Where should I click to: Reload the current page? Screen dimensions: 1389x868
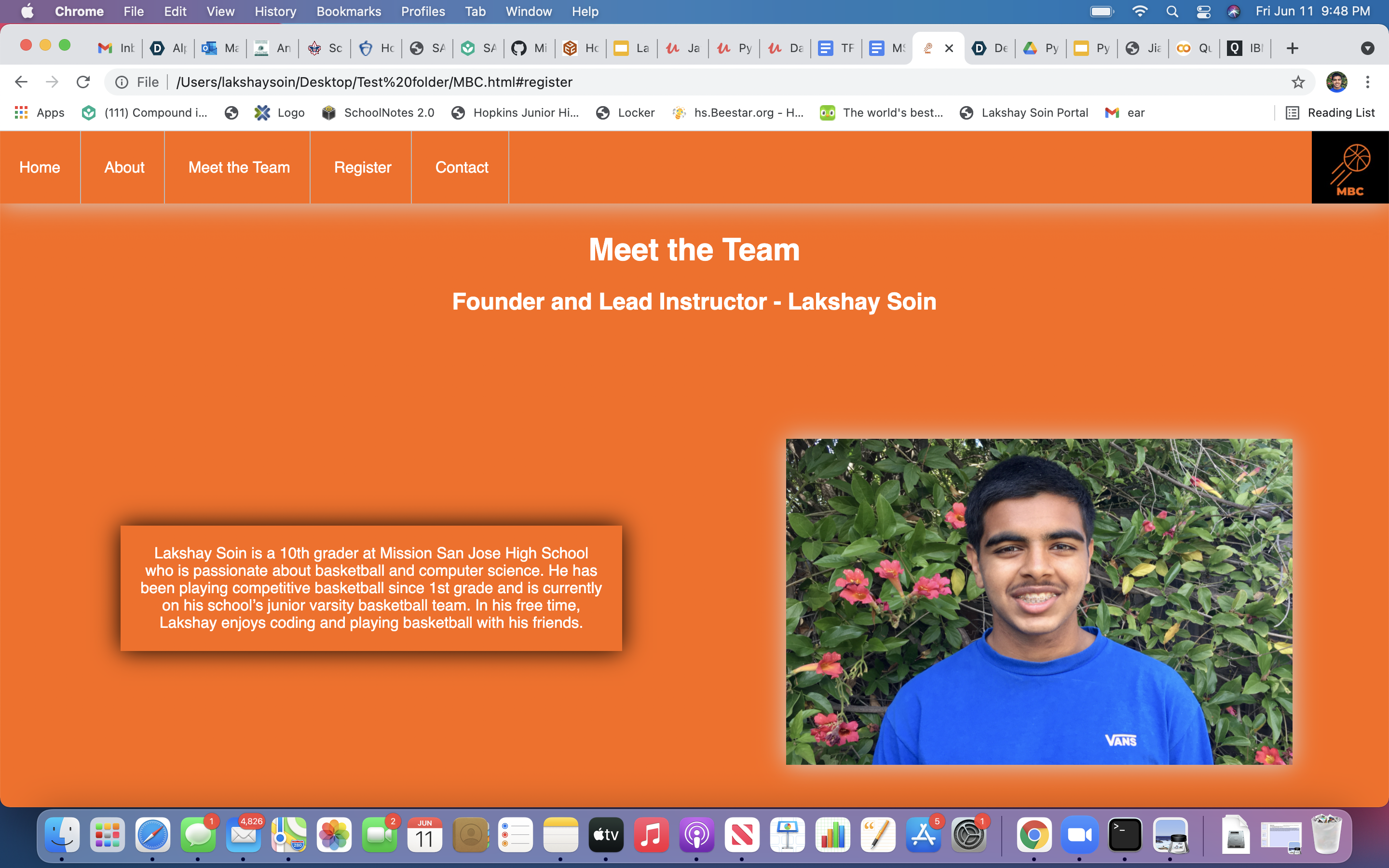pos(83,82)
